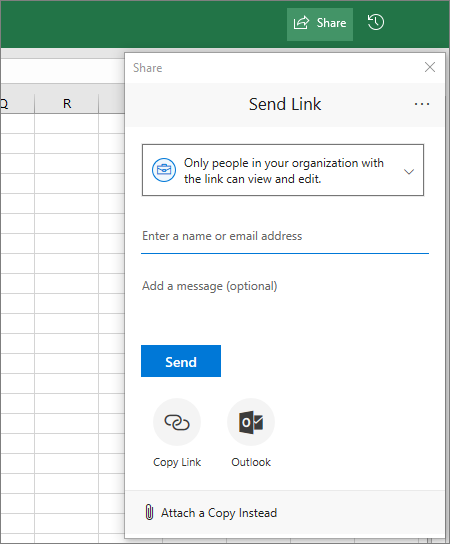Close the Share pane
This screenshot has height=544, width=450.
tap(430, 67)
